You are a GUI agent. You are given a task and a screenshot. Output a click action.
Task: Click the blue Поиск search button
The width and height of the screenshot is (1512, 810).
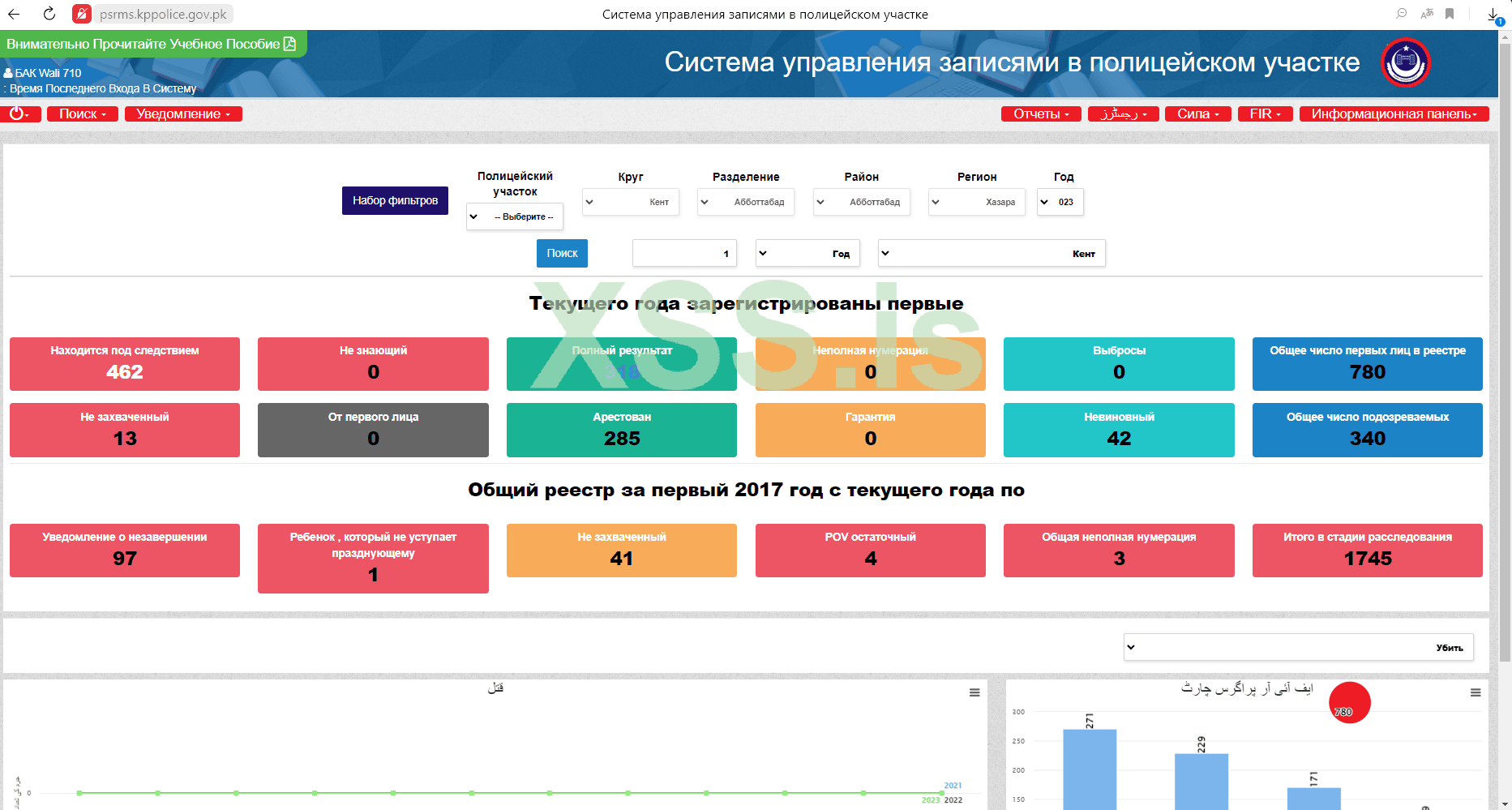point(562,253)
